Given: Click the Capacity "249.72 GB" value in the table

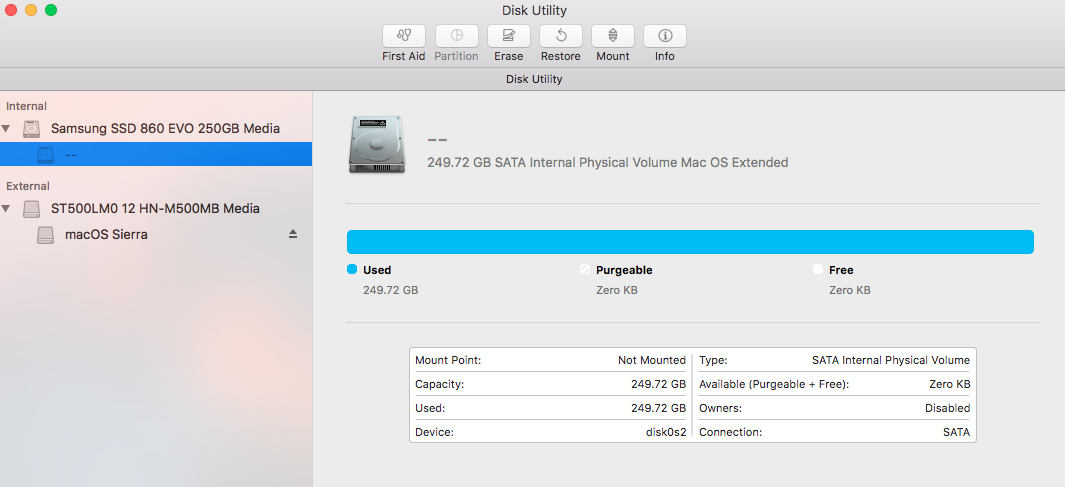Looking at the screenshot, I should click(658, 384).
